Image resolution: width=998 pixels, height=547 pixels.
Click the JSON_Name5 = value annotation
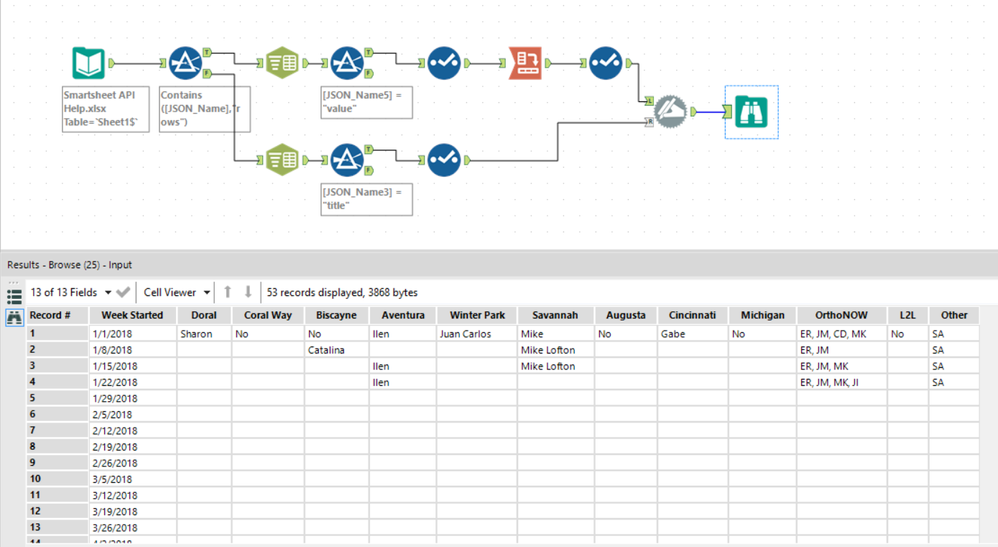[367, 102]
